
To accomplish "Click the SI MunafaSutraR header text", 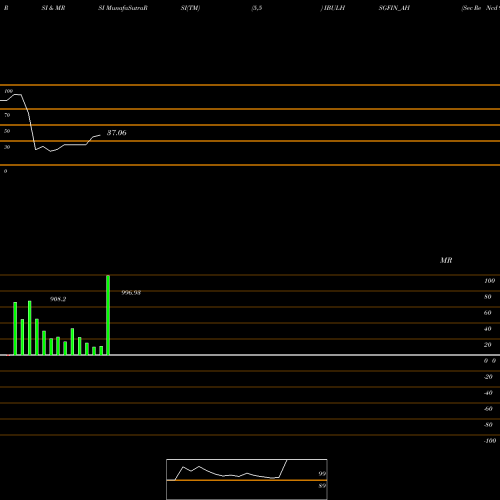I will point(123,8).
